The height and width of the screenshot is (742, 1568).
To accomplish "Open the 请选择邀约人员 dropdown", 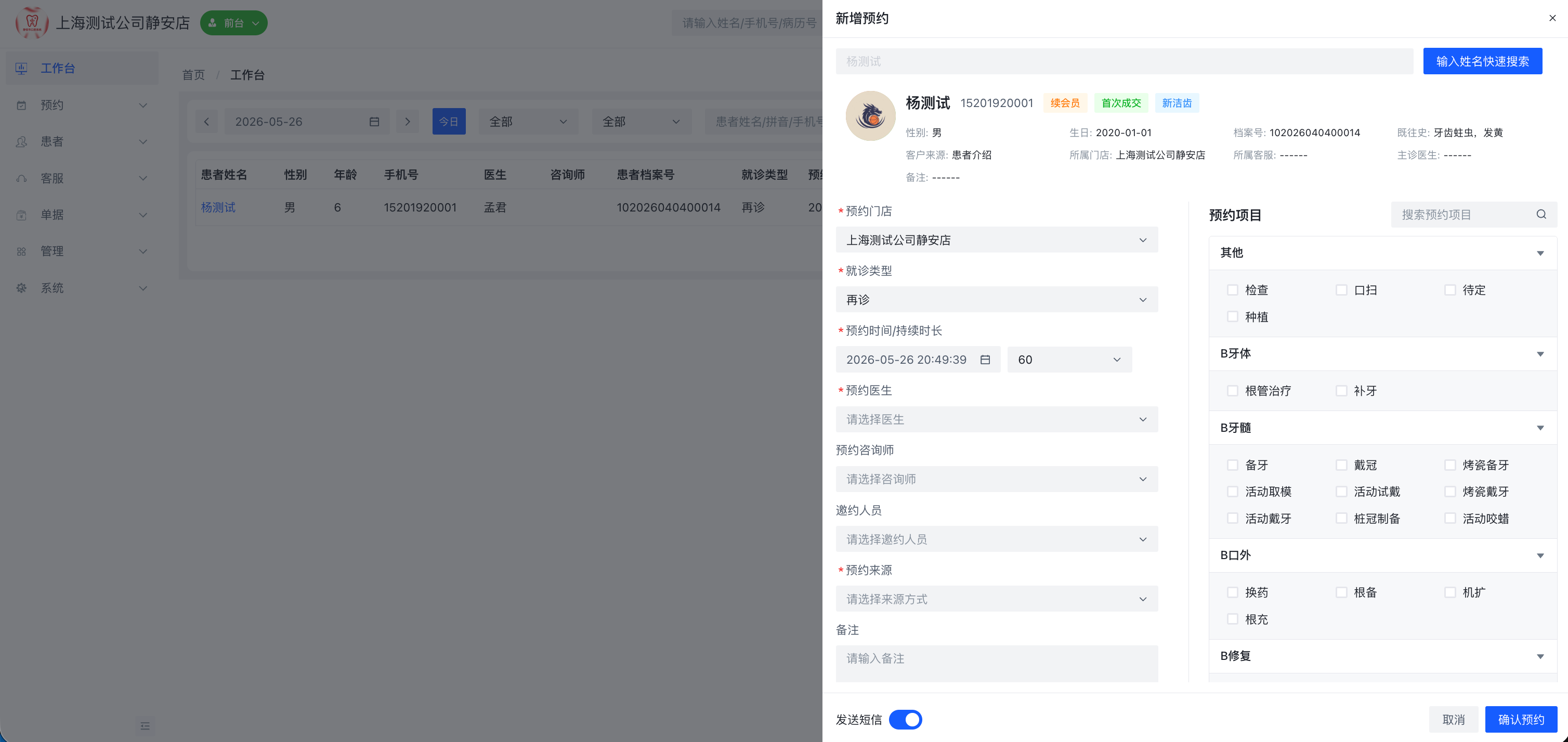I will [997, 539].
